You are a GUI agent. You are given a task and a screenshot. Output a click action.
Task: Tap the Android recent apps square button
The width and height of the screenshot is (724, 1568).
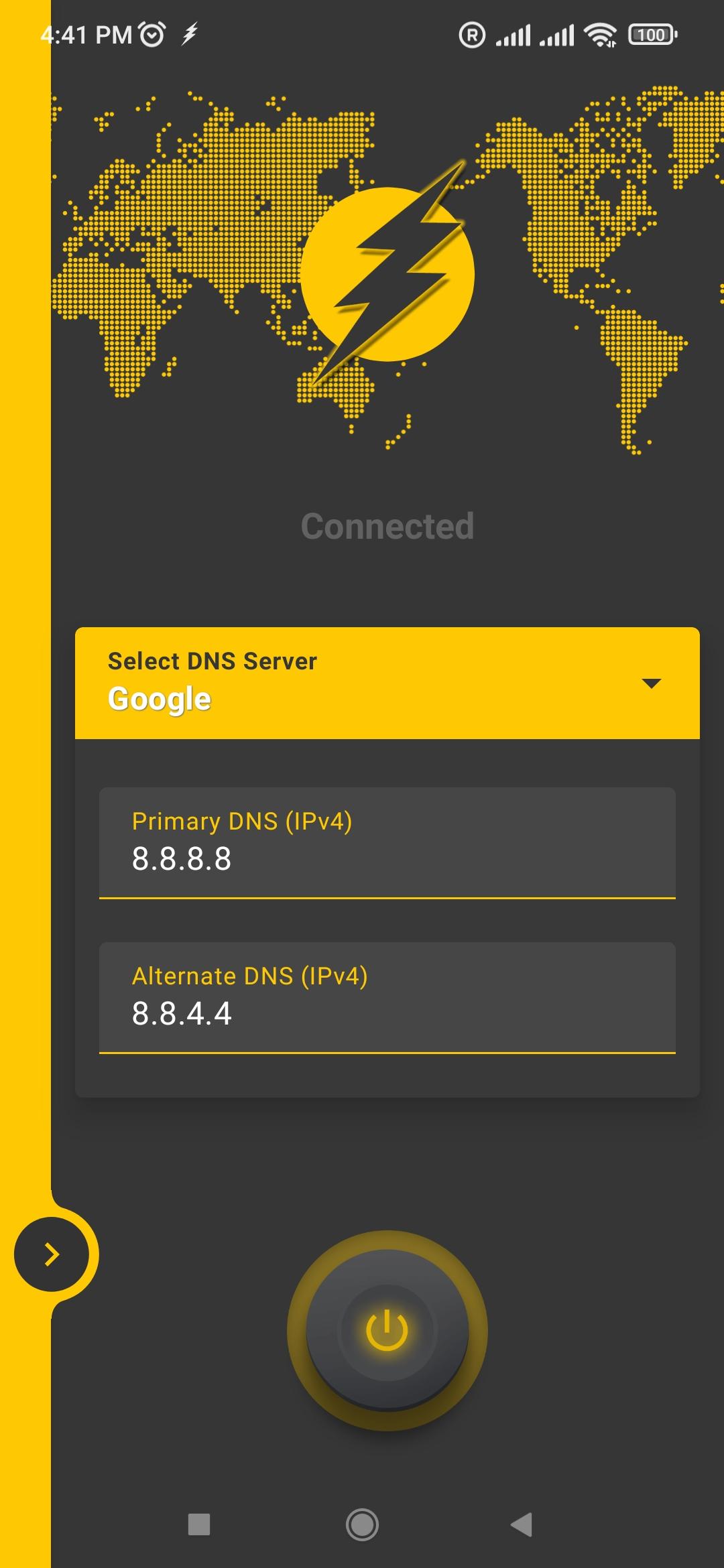[x=199, y=1524]
